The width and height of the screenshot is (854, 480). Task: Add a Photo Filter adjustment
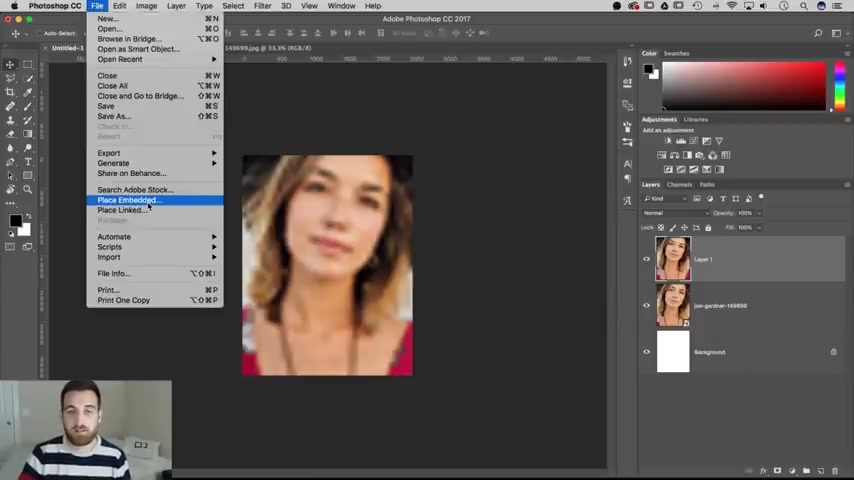tap(700, 155)
